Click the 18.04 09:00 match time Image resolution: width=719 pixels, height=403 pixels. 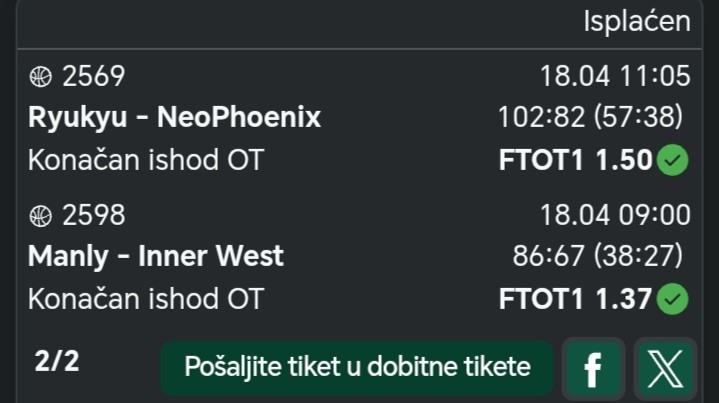(615, 215)
